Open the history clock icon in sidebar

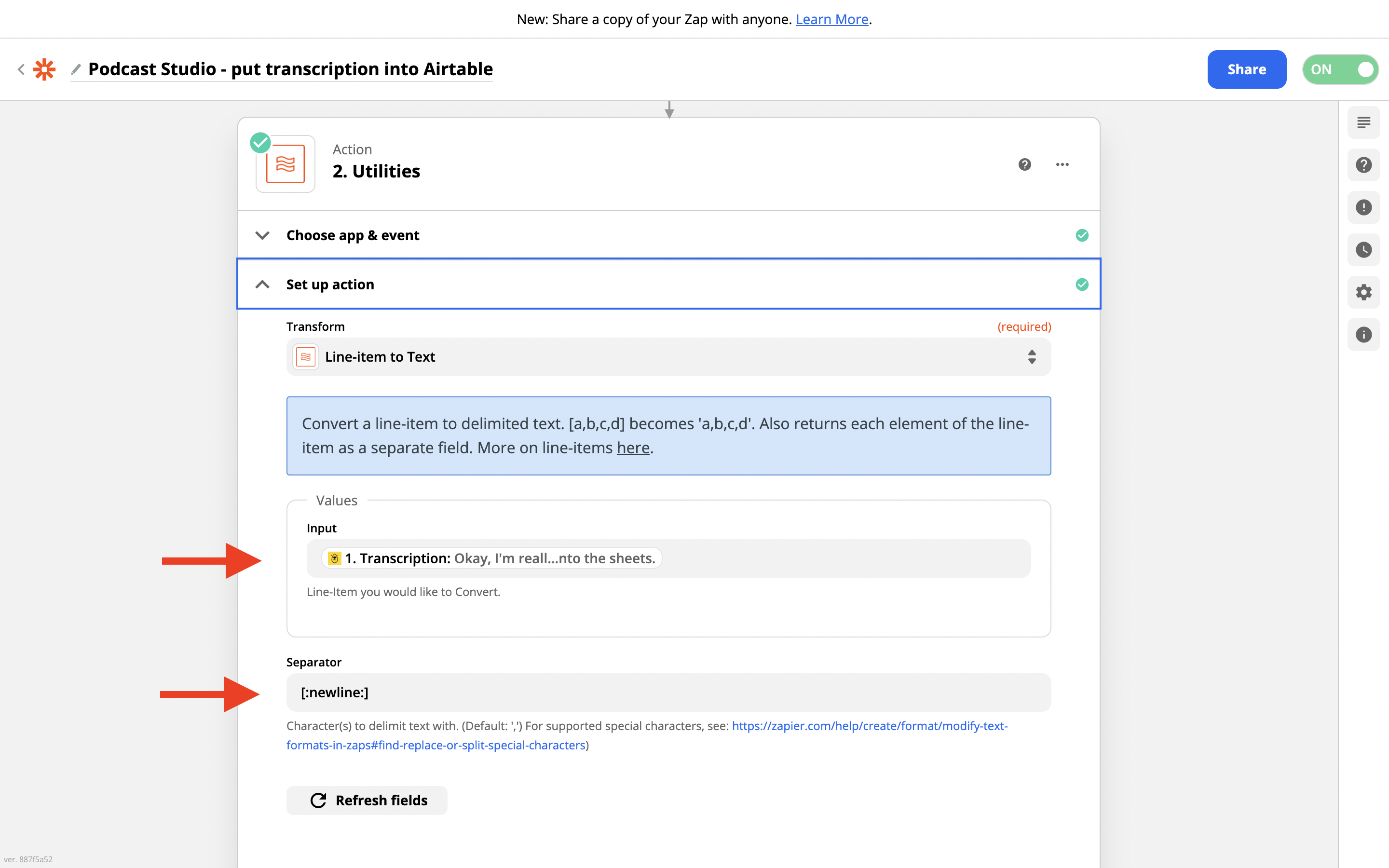(x=1363, y=250)
